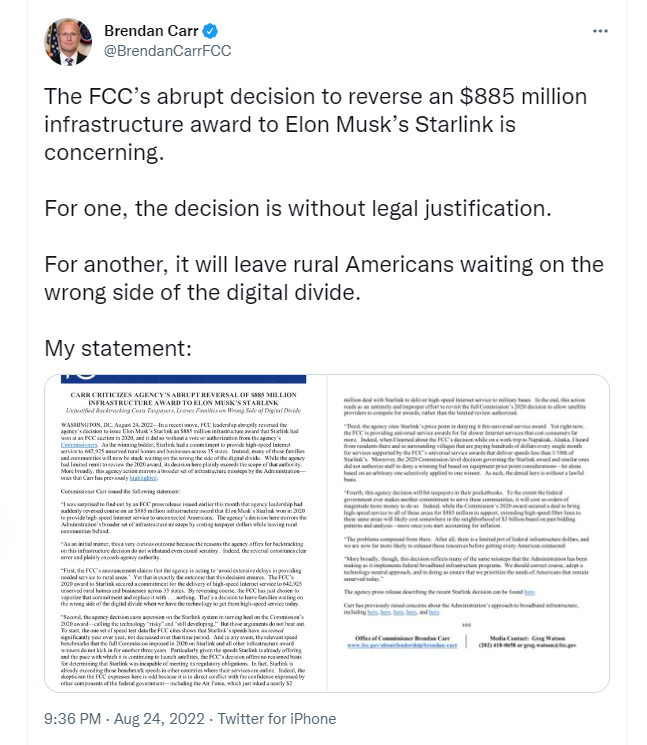
Task: Open the left statement page image
Action: [186, 533]
